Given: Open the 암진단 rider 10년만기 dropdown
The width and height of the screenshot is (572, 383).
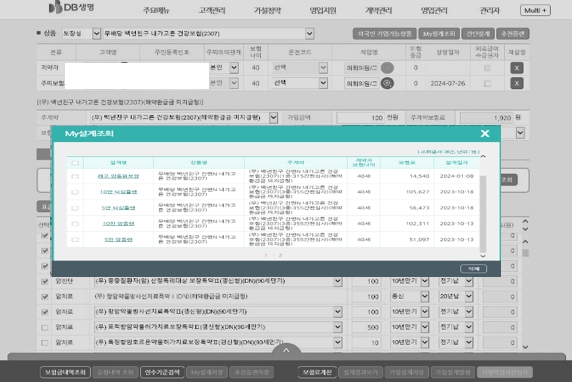Looking at the screenshot, I should (x=425, y=281).
